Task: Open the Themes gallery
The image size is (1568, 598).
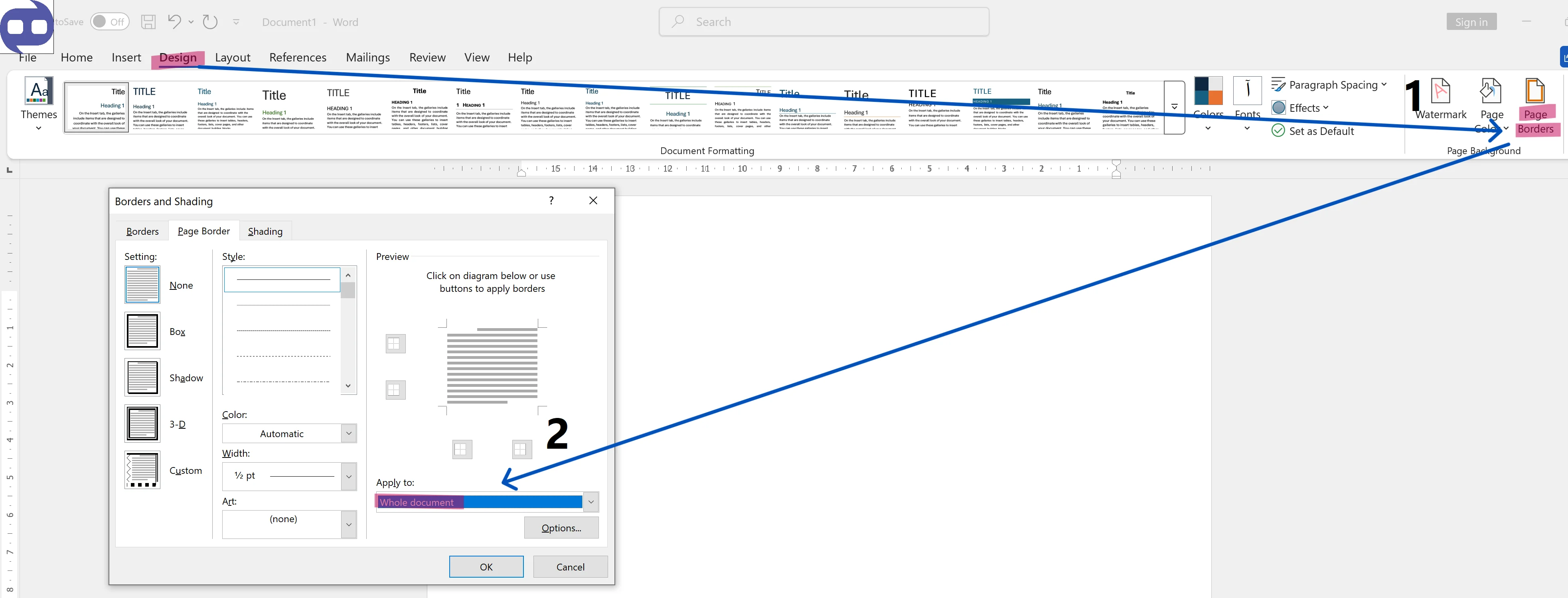Action: 39,103
